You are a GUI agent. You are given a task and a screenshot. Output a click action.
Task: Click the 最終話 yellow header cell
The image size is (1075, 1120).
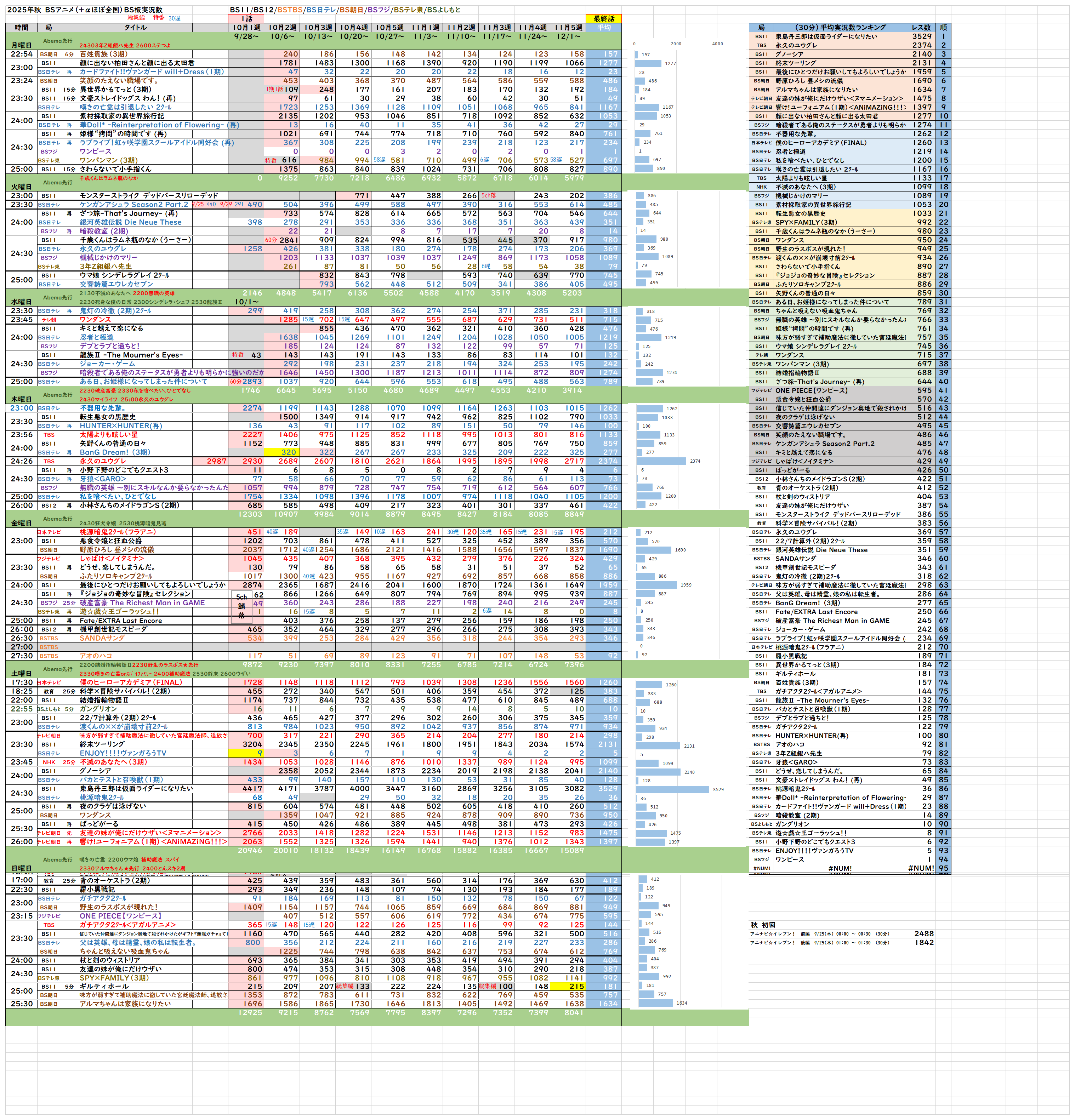point(603,19)
